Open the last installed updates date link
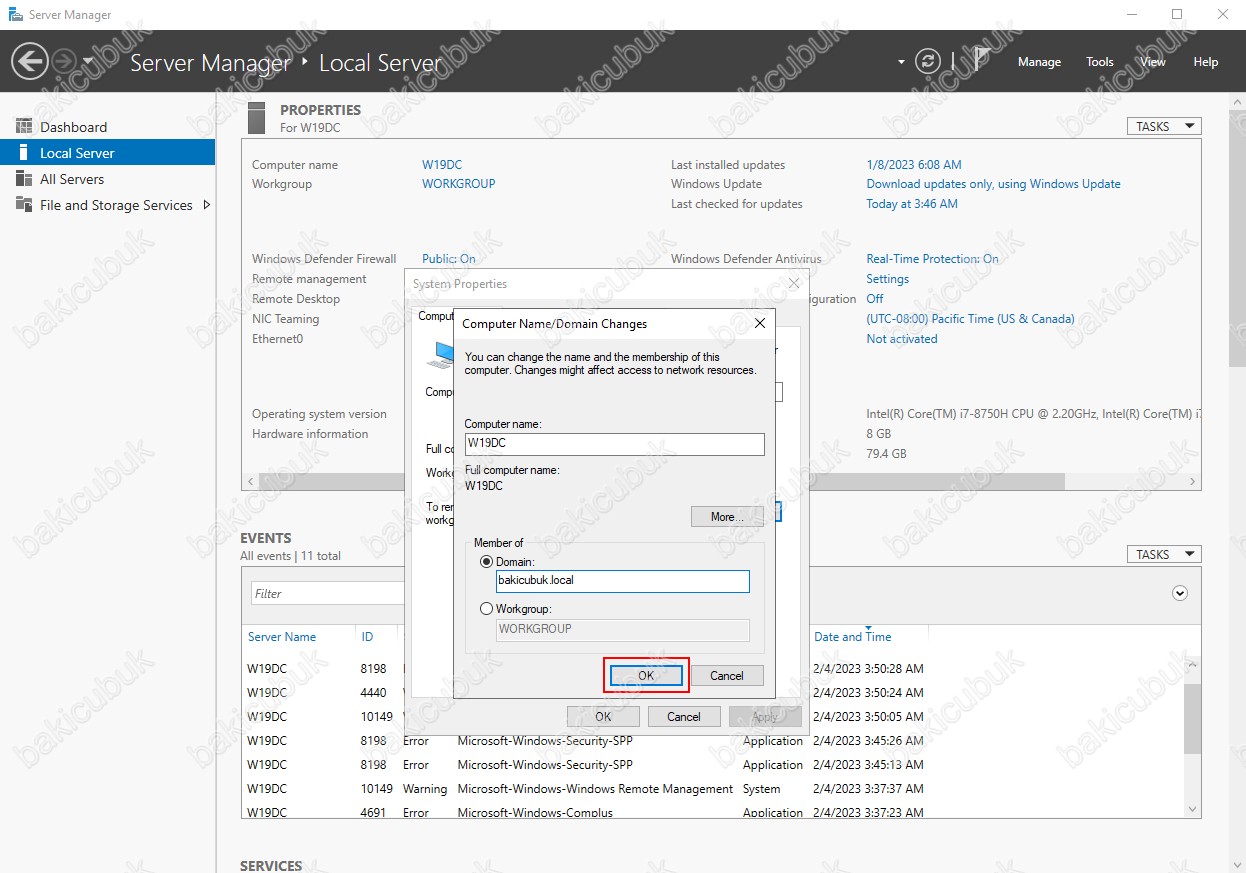 click(914, 165)
